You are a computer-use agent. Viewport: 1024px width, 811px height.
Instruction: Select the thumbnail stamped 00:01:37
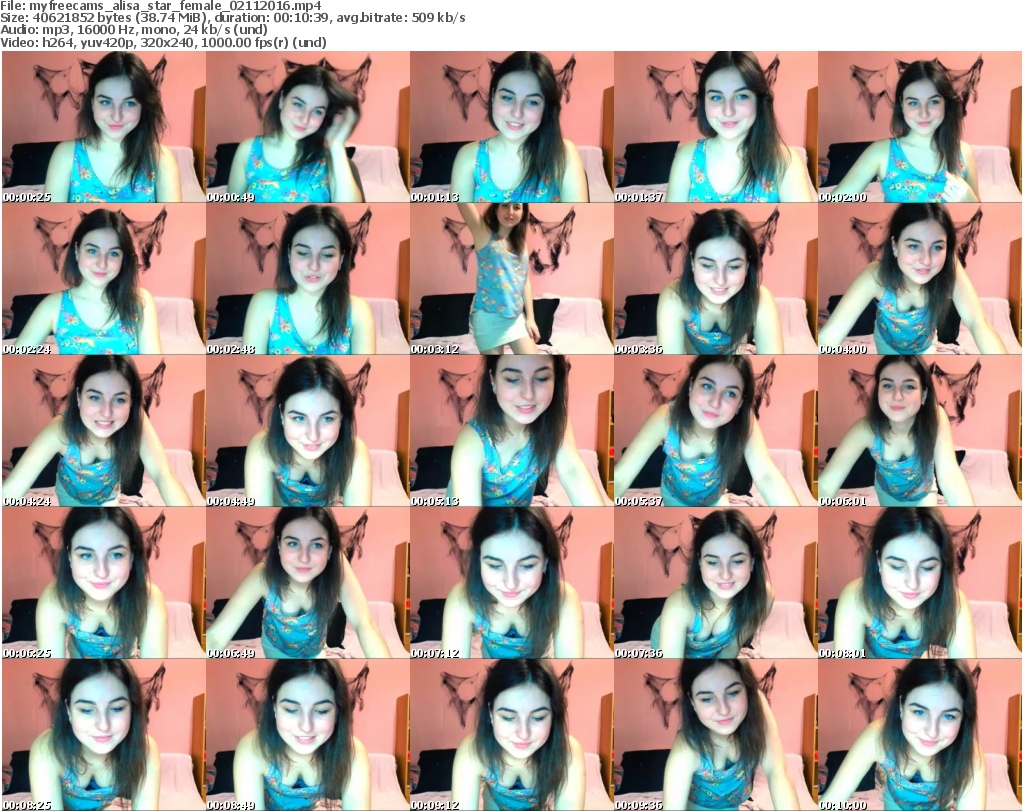coord(715,127)
